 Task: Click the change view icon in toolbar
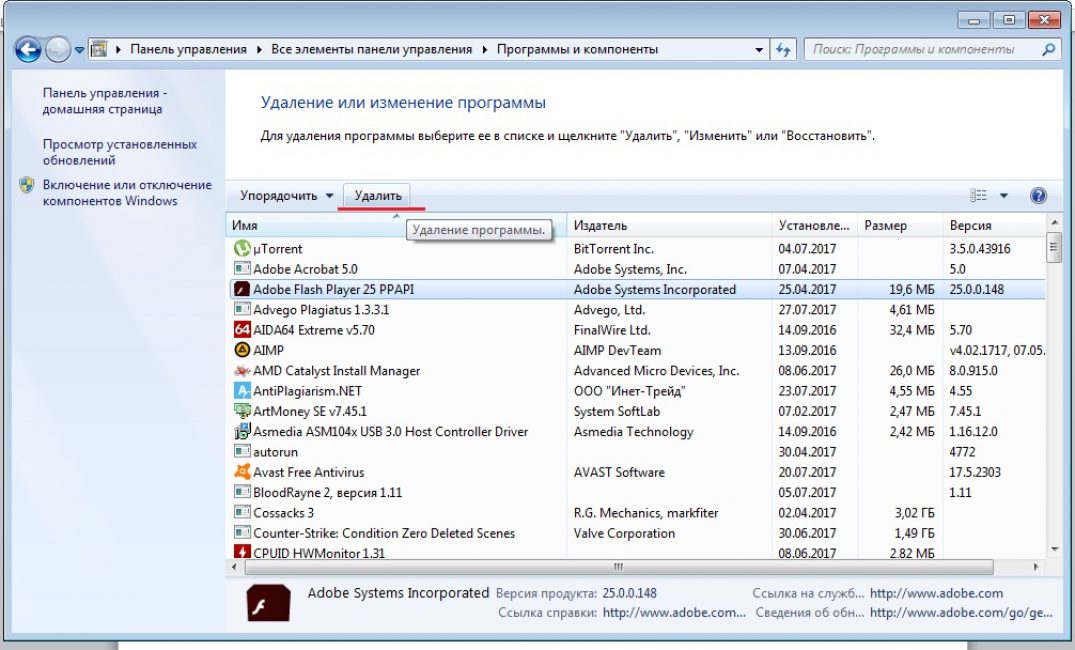pos(978,195)
